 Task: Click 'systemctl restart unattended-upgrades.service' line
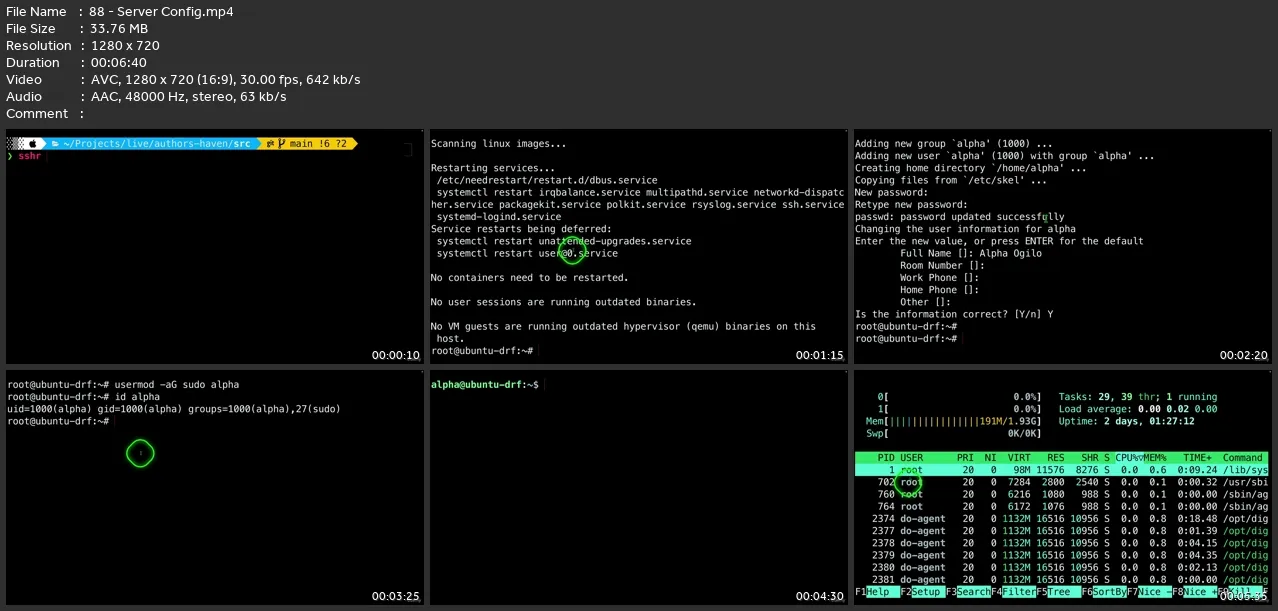564,241
